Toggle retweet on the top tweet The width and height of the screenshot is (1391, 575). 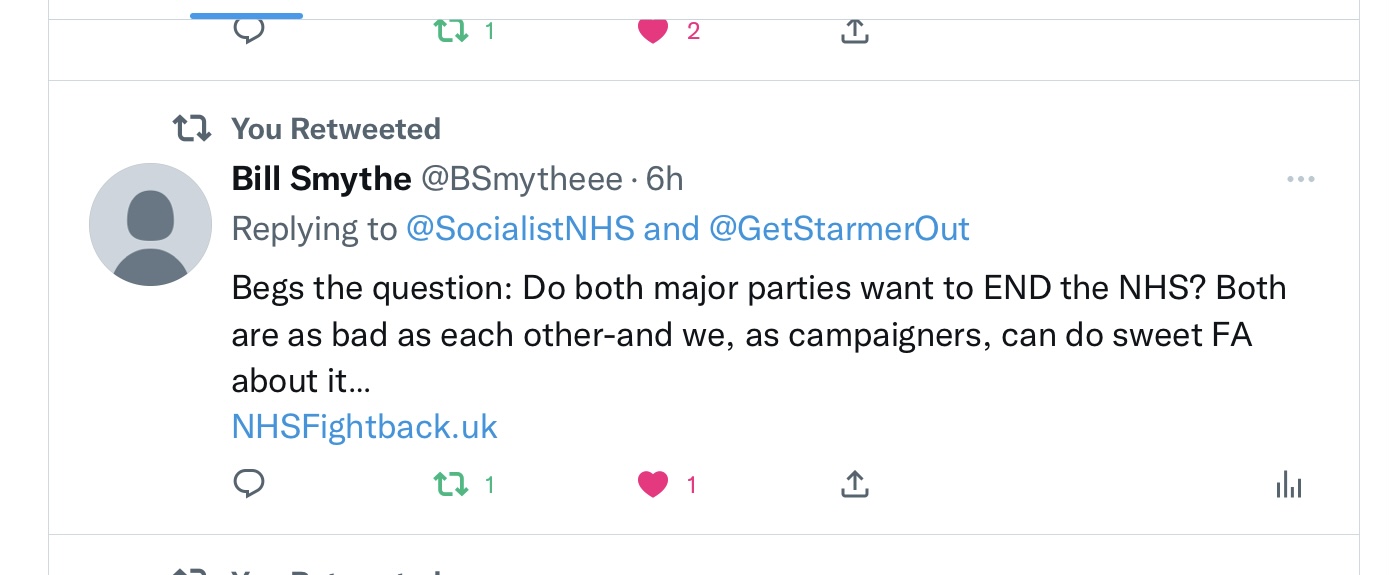(451, 31)
